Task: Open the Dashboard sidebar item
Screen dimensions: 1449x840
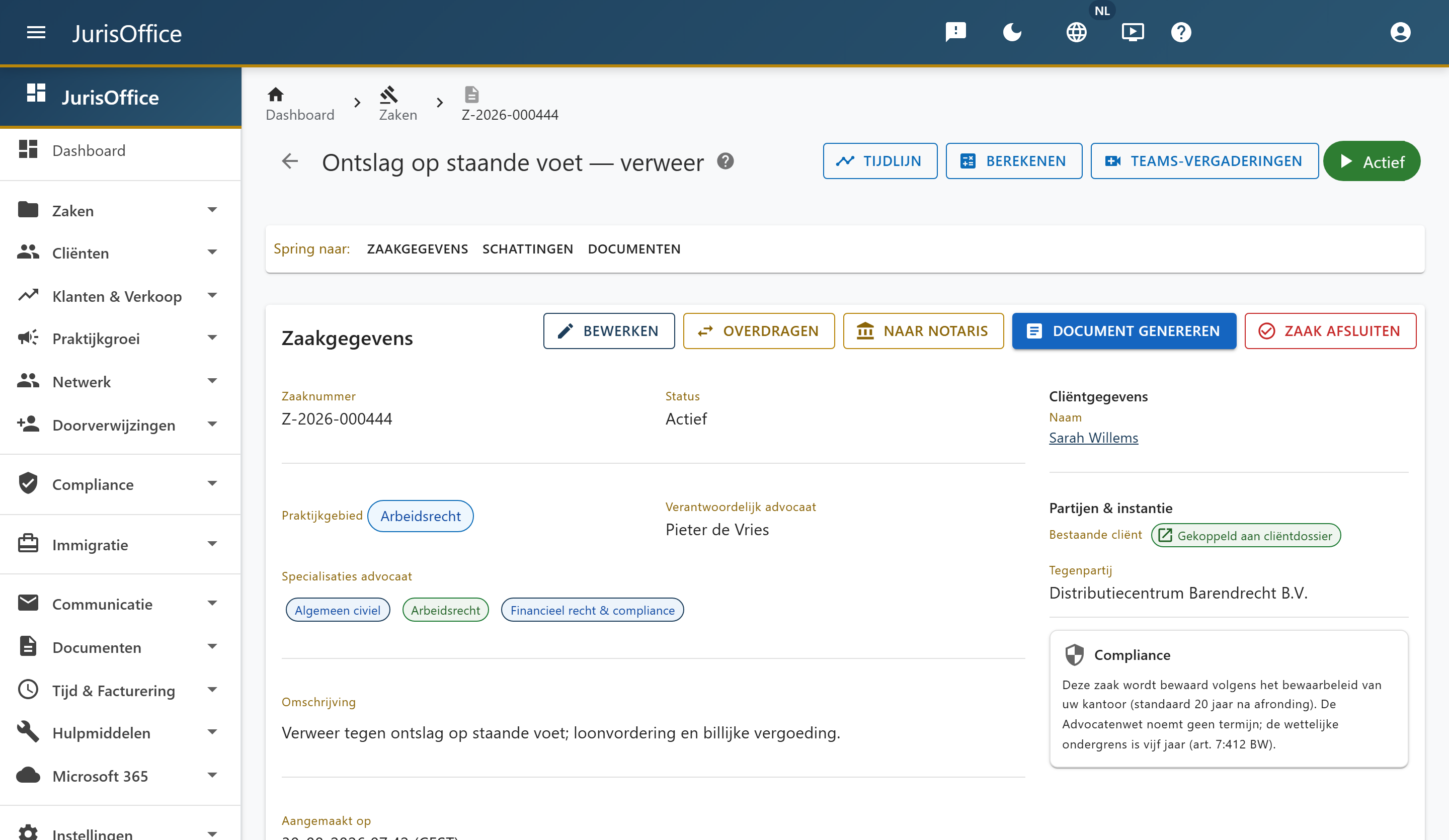Action: tap(121, 150)
